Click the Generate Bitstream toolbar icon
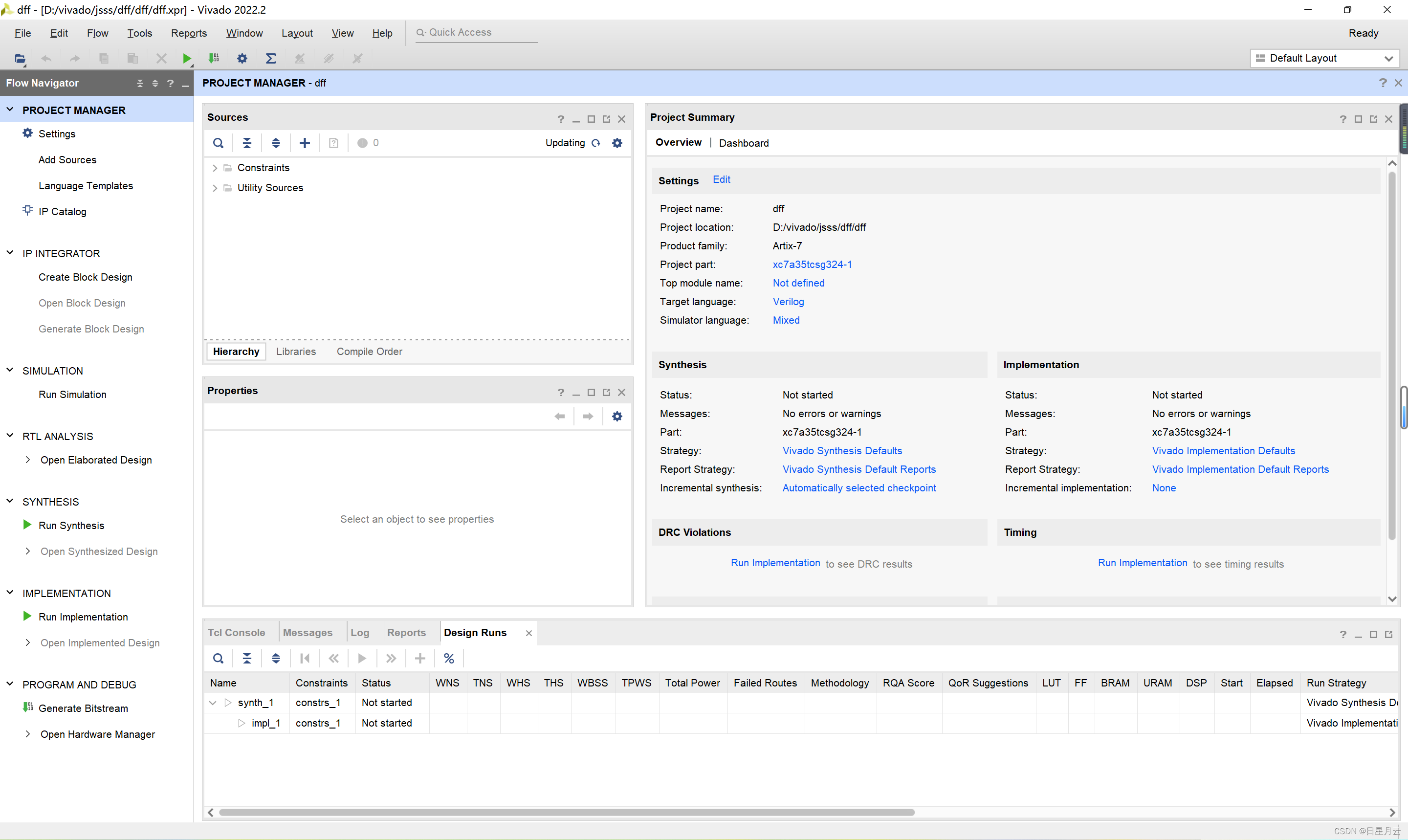1408x840 pixels. 214,58
